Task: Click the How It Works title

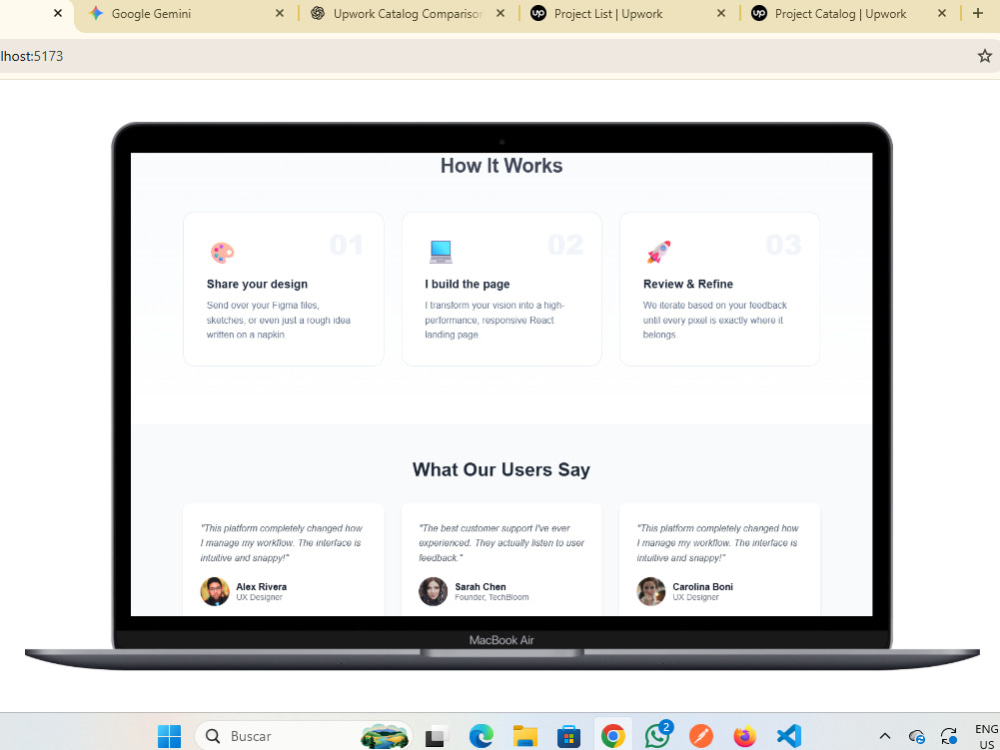Action: click(501, 166)
